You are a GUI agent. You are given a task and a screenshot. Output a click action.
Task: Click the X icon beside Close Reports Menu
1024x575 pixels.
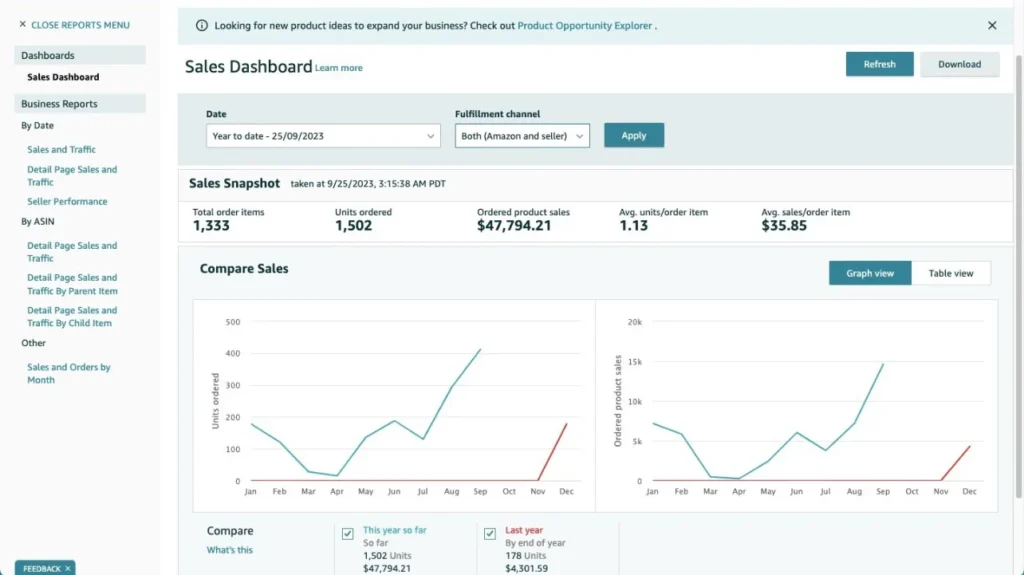tap(23, 25)
